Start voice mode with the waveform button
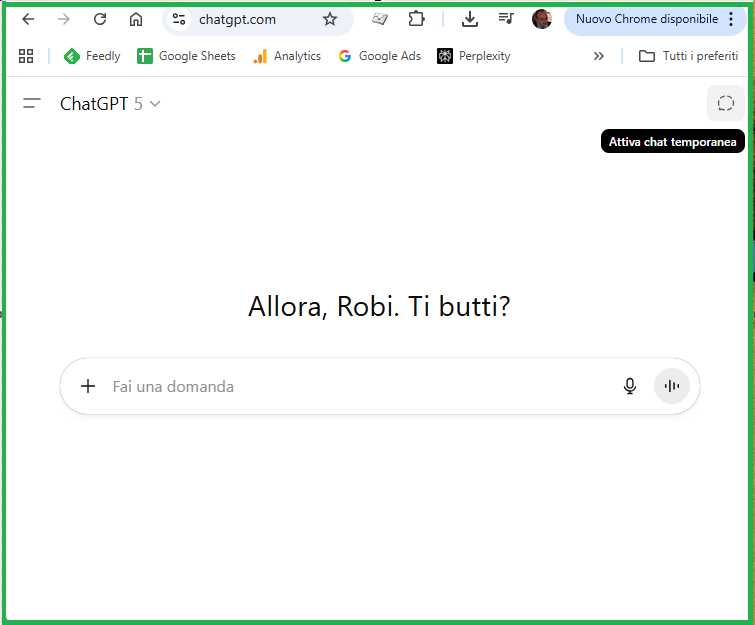The height and width of the screenshot is (625, 755). (672, 386)
